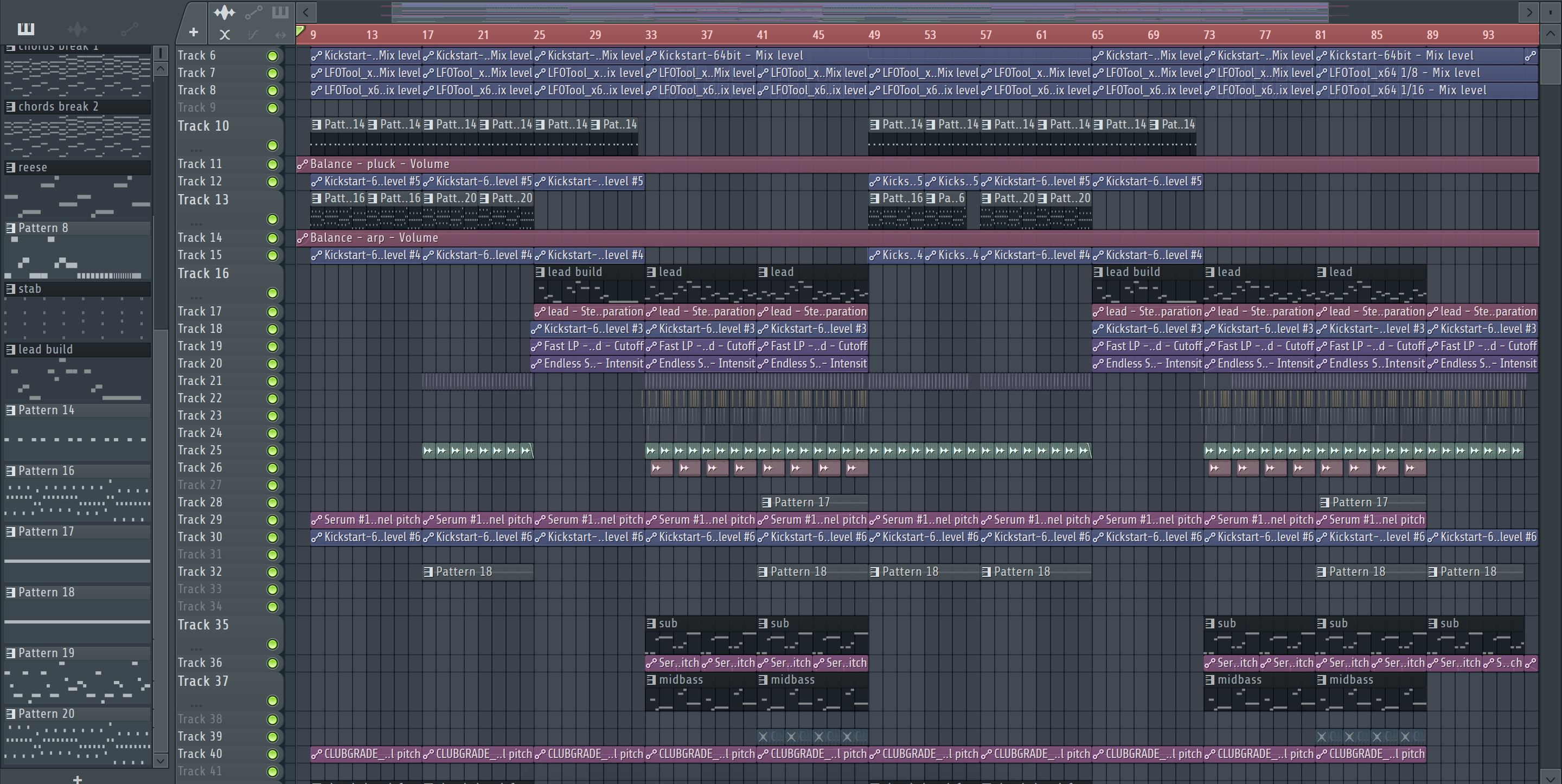
Task: Mute Track 40 with its green LED
Action: [272, 754]
